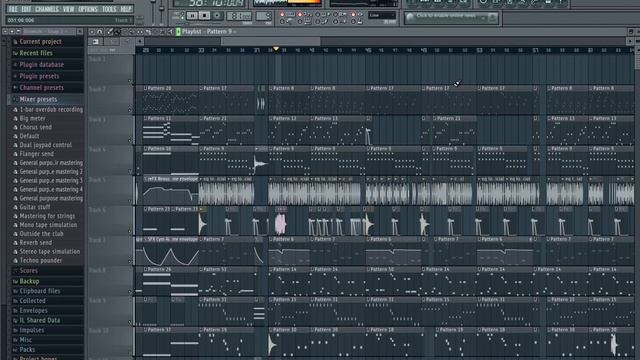This screenshot has height=360, width=640.
Task: Toggle the mute switch of the Pattern 11 track
Action: pos(130,140)
